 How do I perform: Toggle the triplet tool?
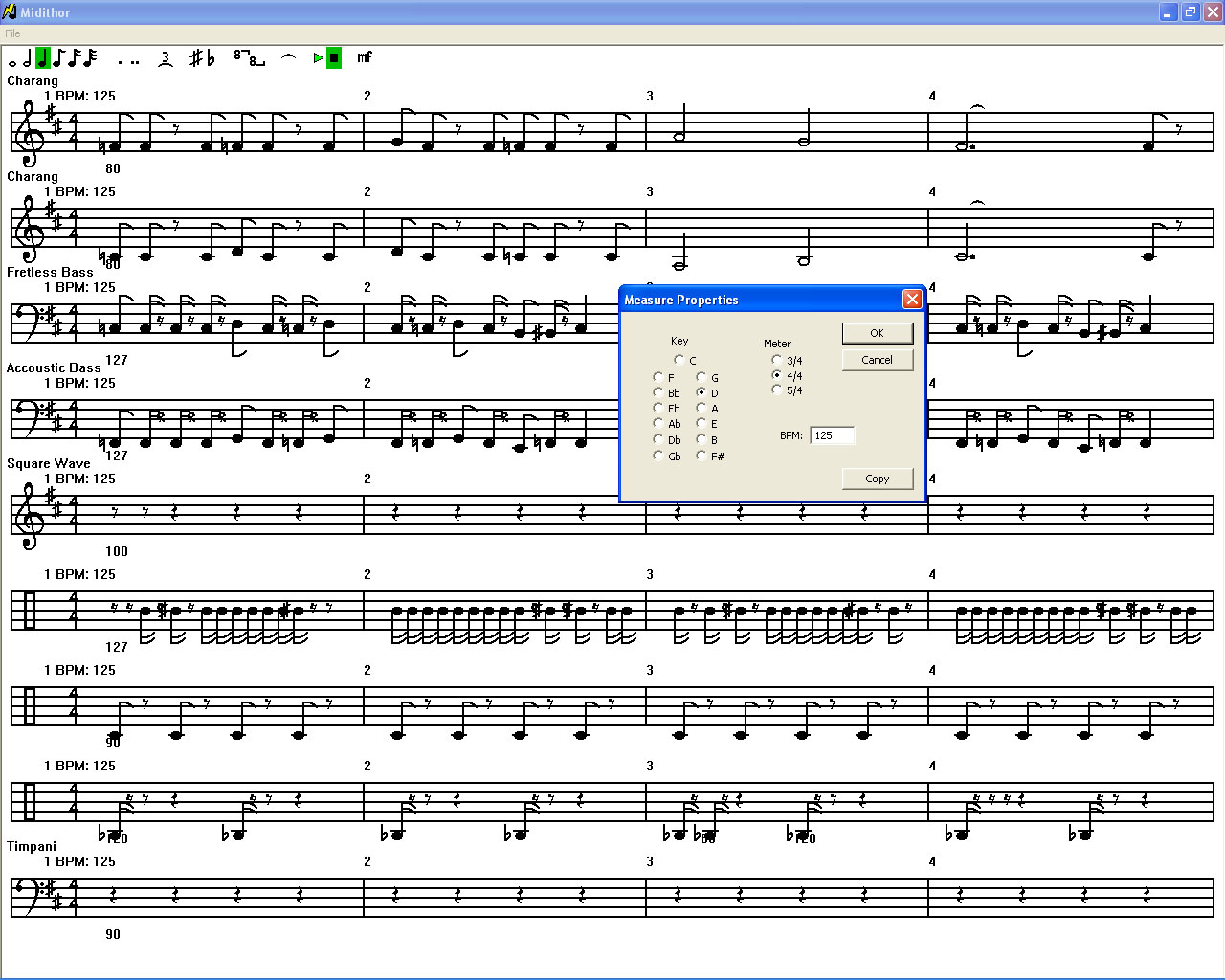point(166,58)
